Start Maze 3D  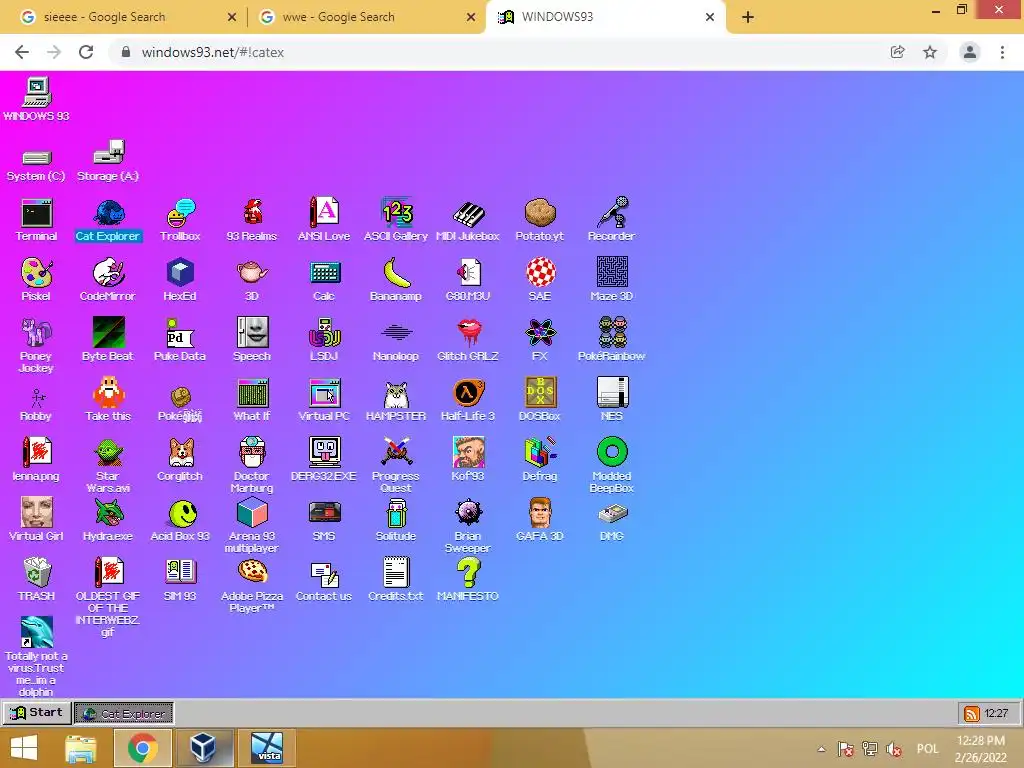tap(612, 280)
